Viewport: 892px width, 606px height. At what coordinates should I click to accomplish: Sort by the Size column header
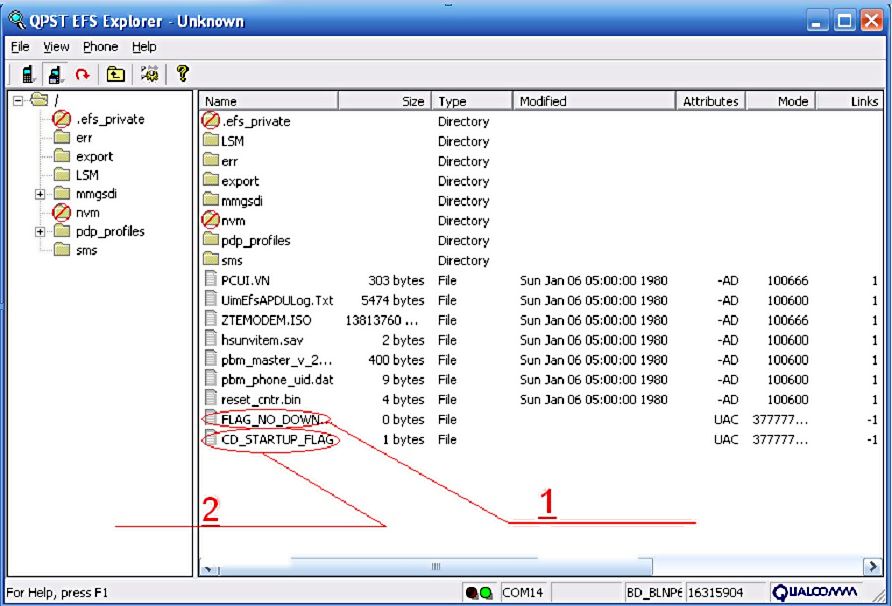click(385, 101)
